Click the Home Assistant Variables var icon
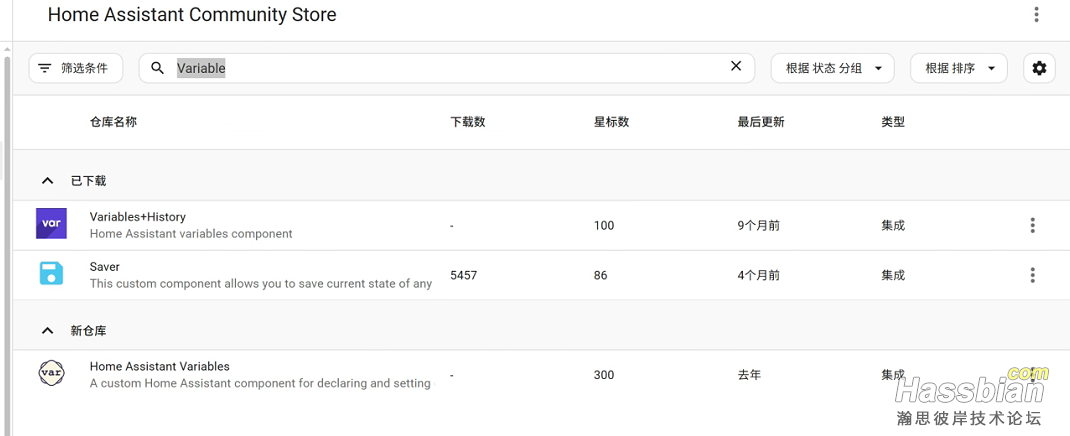This screenshot has width=1070, height=436. (x=51, y=373)
